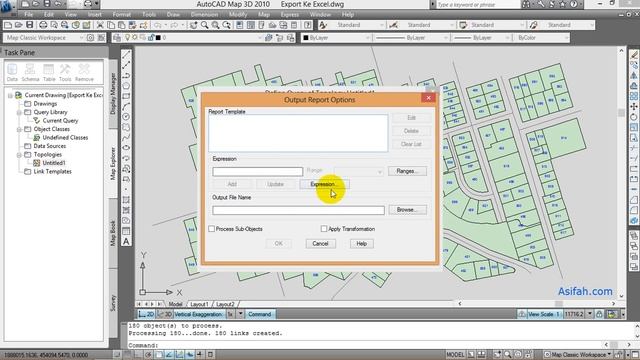
Task: Open the Format menu
Action: [x=122, y=14]
